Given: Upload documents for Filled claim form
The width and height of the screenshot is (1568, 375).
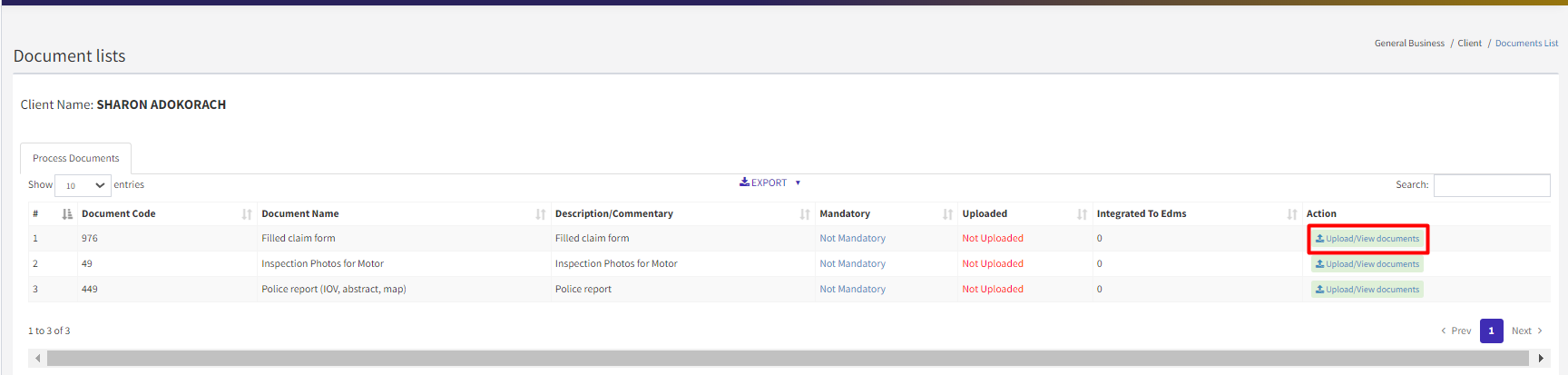Looking at the screenshot, I should pyautogui.click(x=1367, y=239).
